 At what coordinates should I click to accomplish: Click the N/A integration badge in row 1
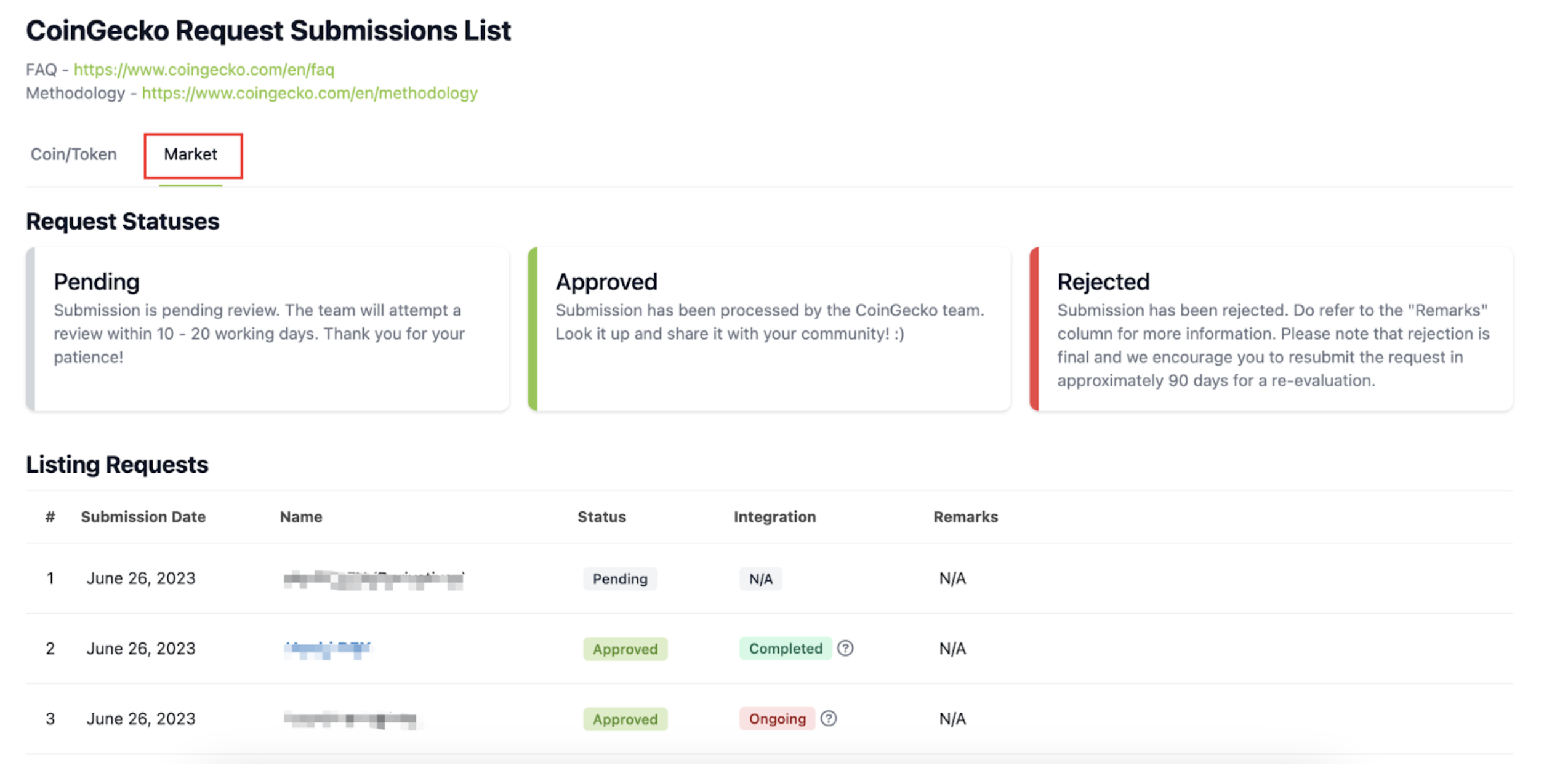(760, 578)
